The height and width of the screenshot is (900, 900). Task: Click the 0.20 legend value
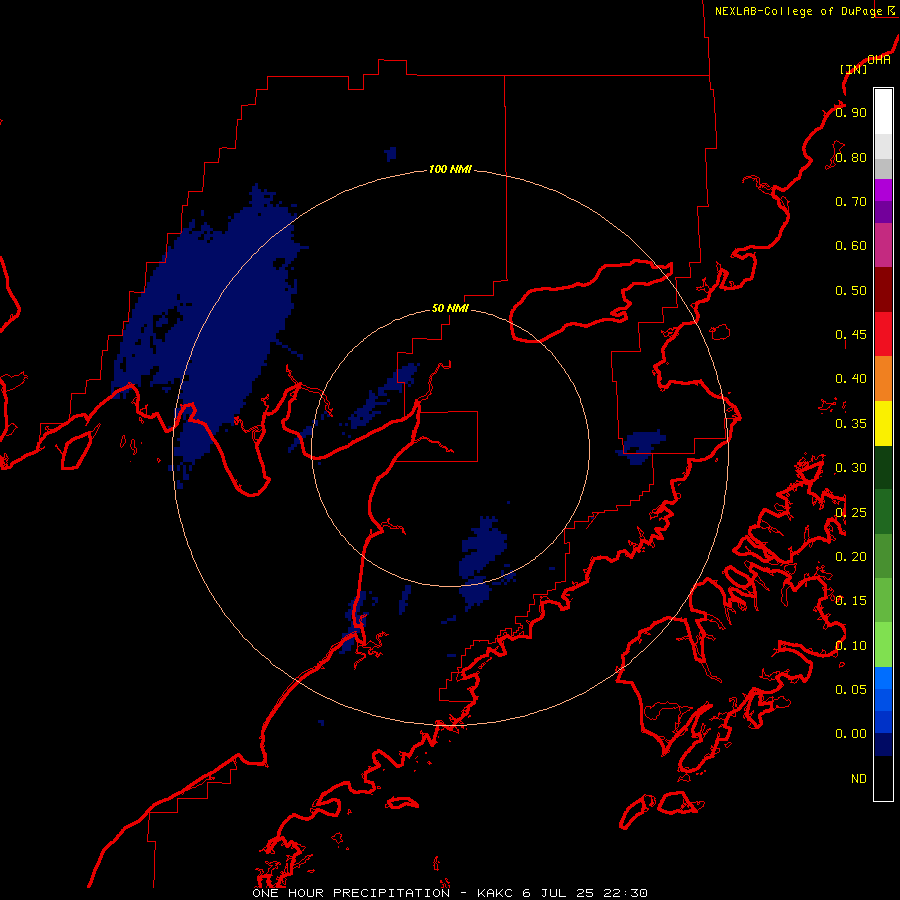pos(851,557)
